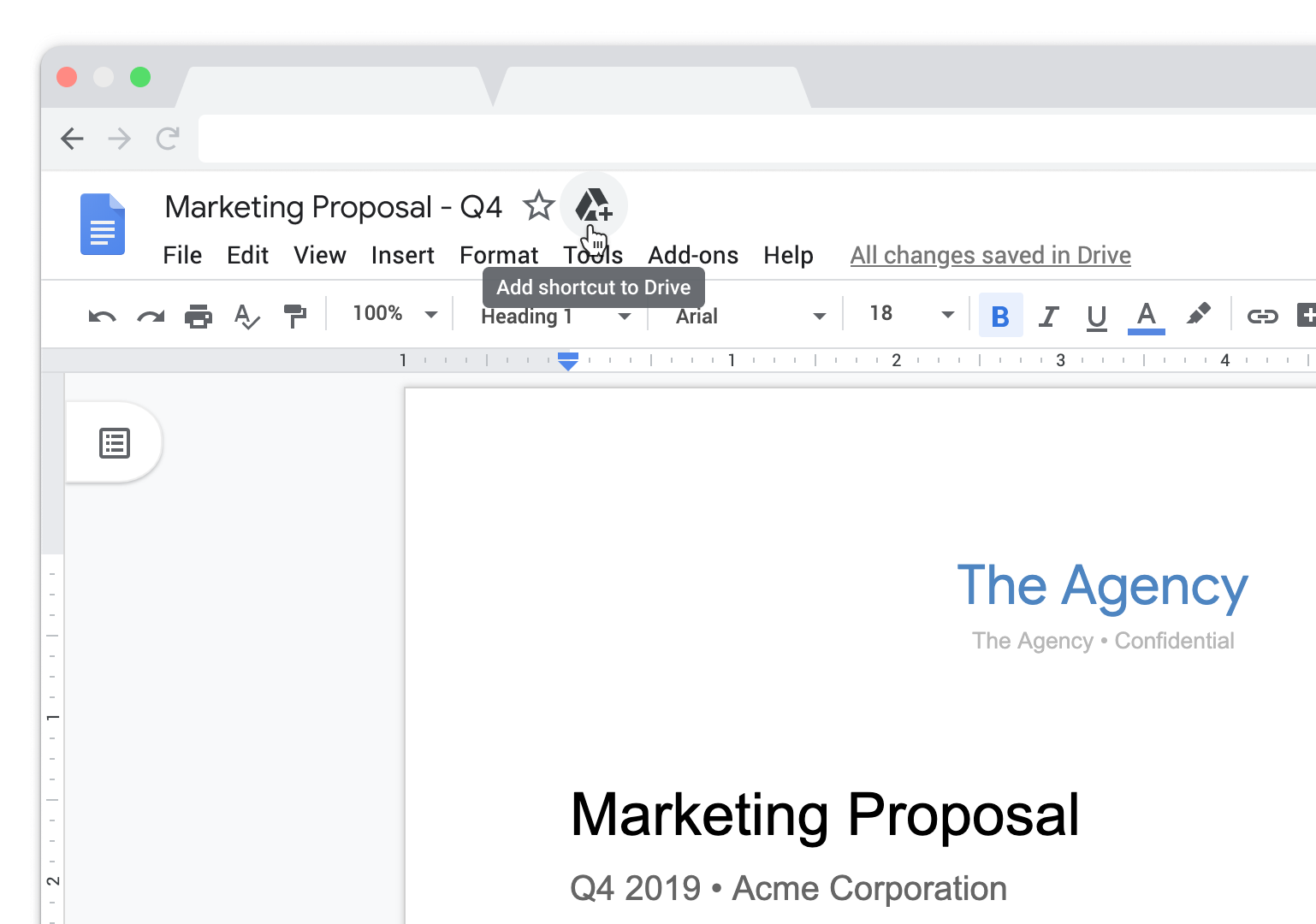1316x924 pixels.
Task: Open the Insert menu
Action: coord(402,255)
